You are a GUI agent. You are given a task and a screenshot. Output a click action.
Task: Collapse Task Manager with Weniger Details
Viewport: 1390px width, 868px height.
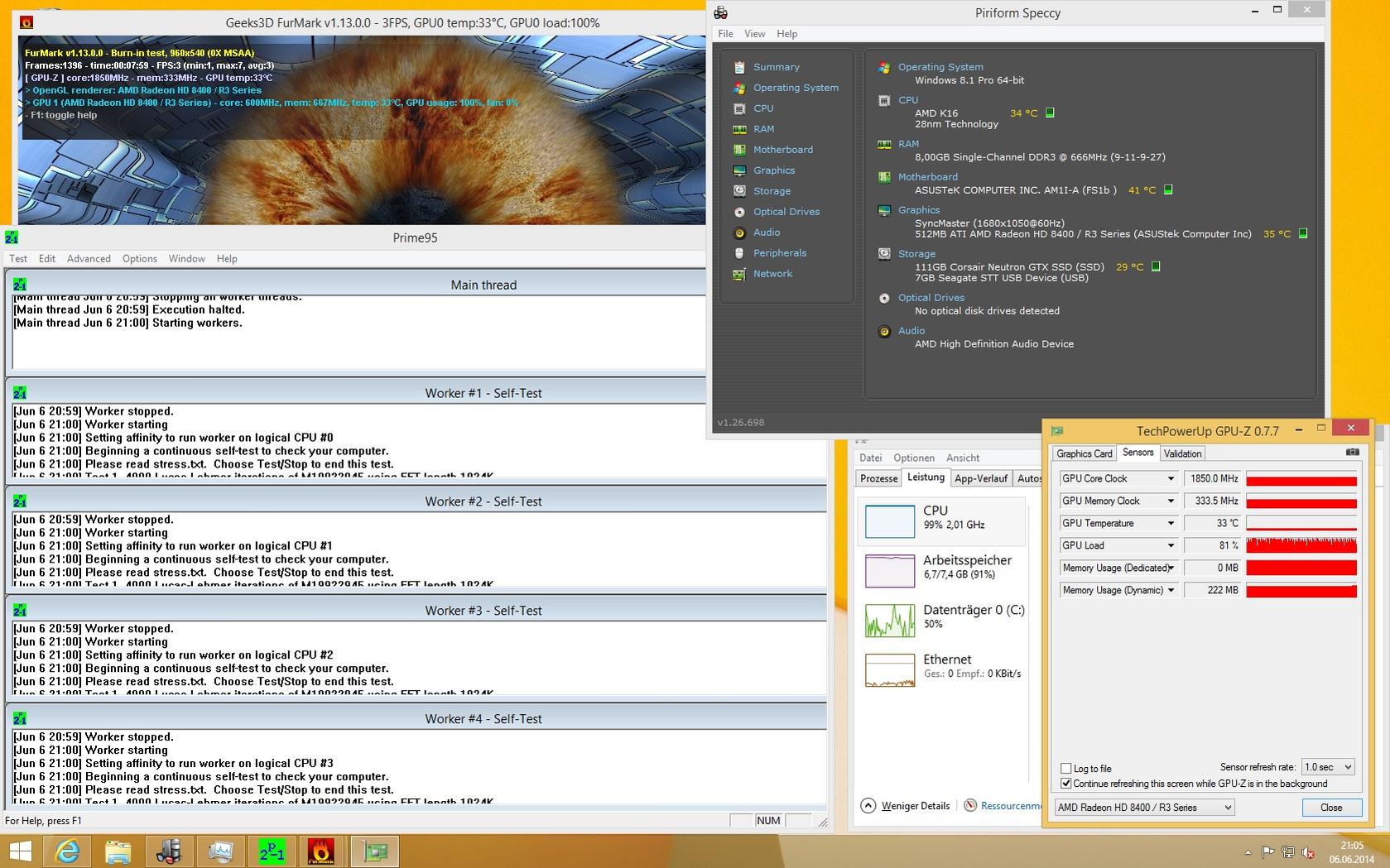click(906, 806)
